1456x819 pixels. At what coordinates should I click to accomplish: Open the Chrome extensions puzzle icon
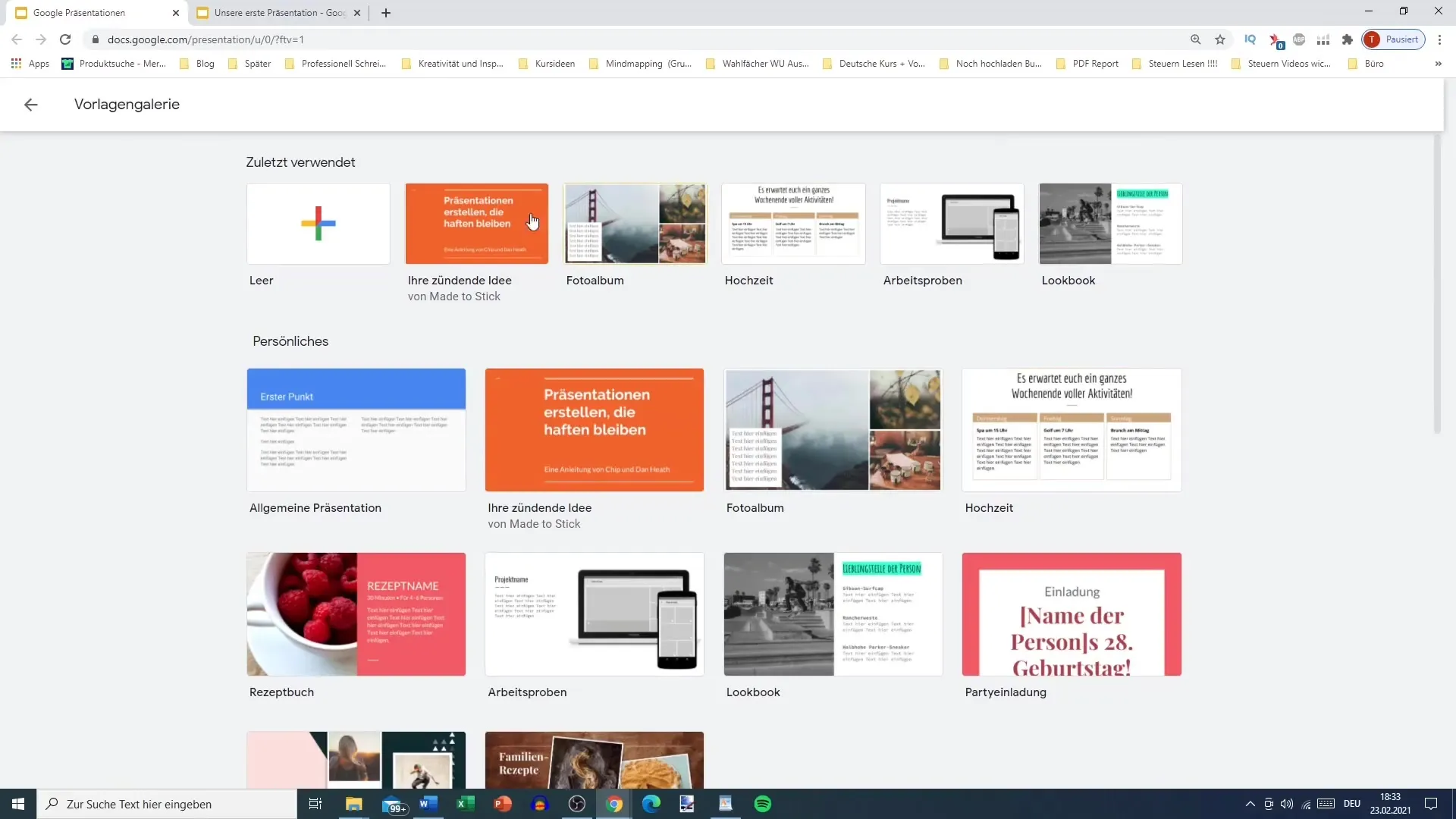pos(1348,39)
